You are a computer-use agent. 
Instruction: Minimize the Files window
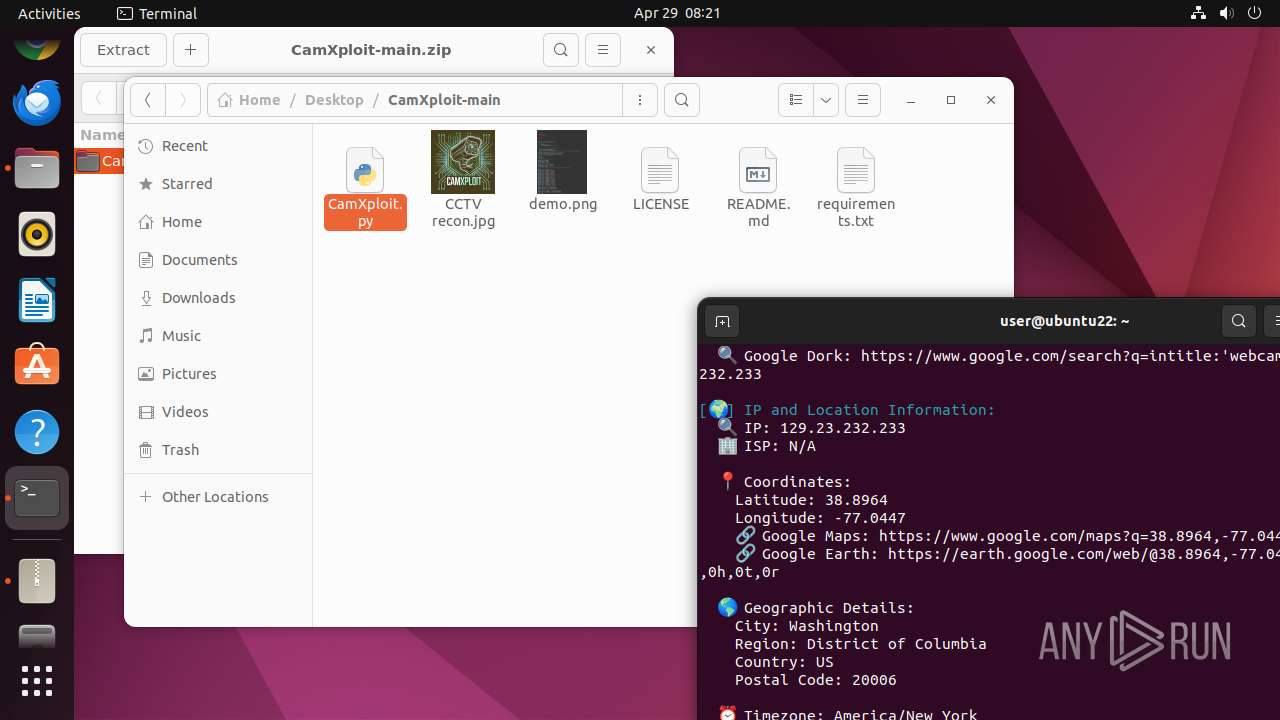(x=911, y=100)
